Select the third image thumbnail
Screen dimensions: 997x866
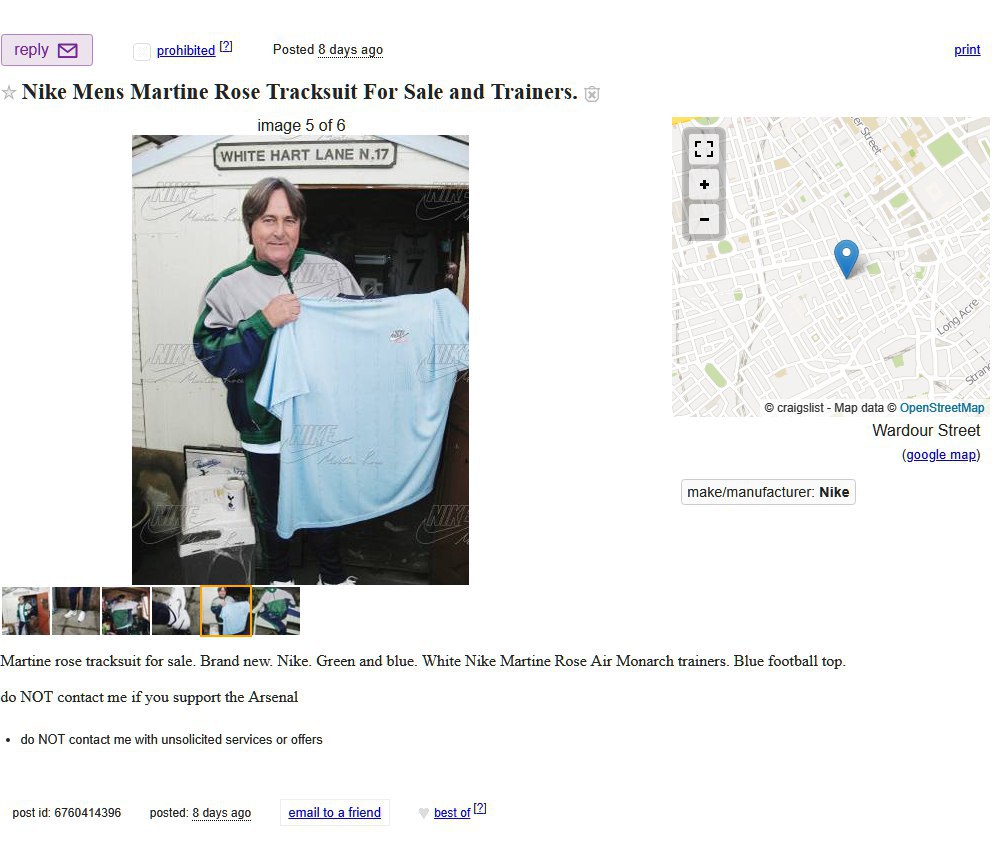(126, 611)
